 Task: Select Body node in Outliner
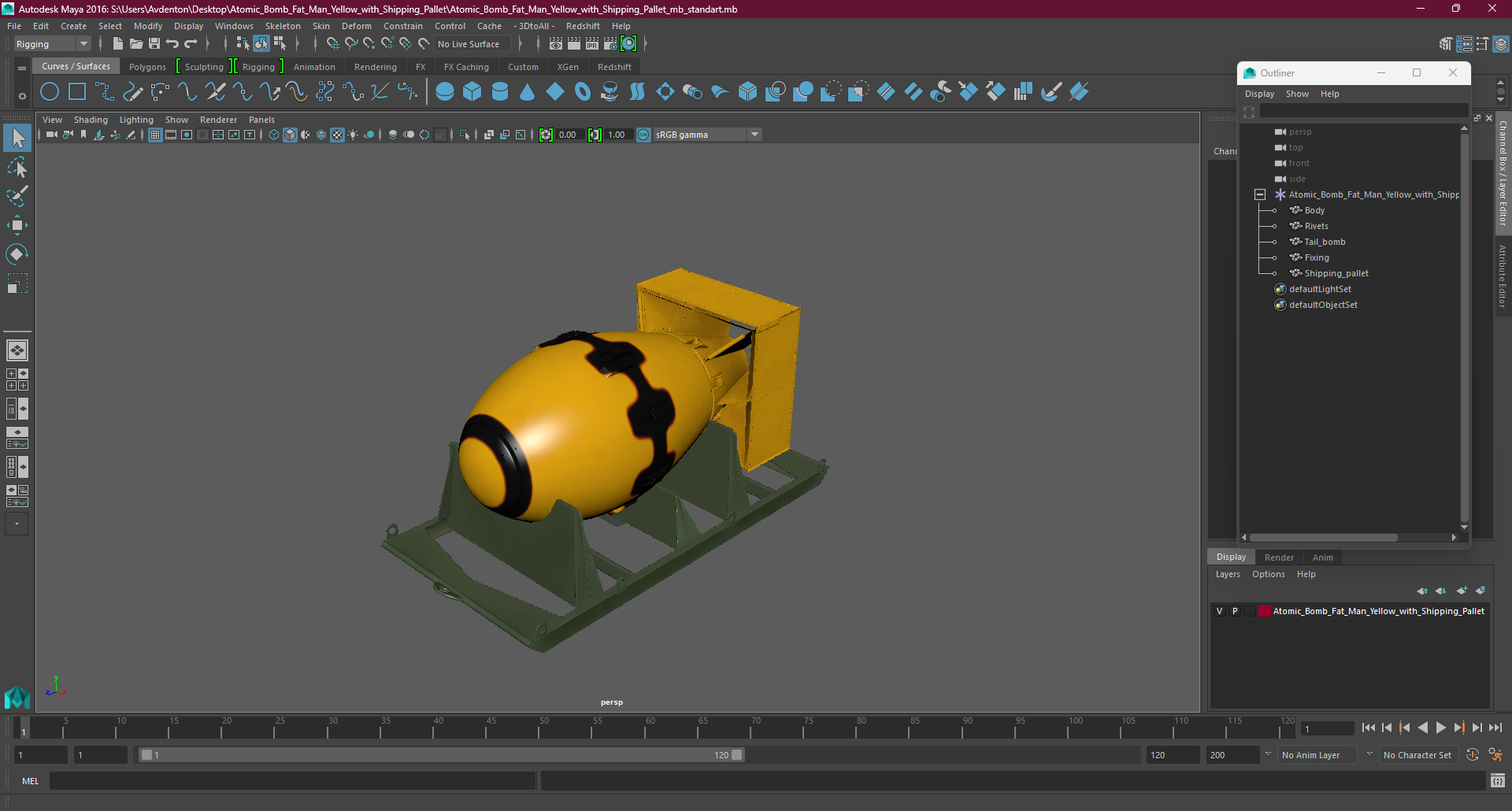pyautogui.click(x=1314, y=210)
